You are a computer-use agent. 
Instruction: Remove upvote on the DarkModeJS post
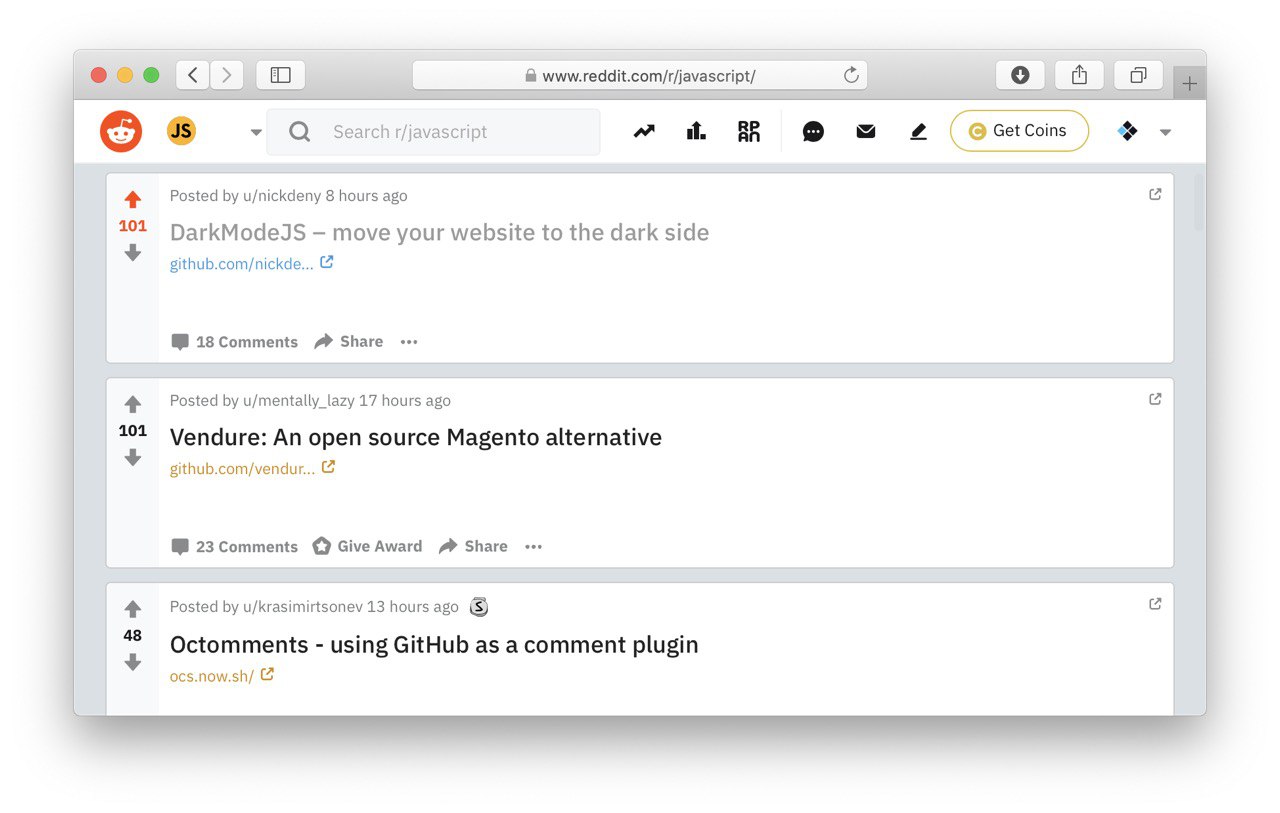point(133,200)
